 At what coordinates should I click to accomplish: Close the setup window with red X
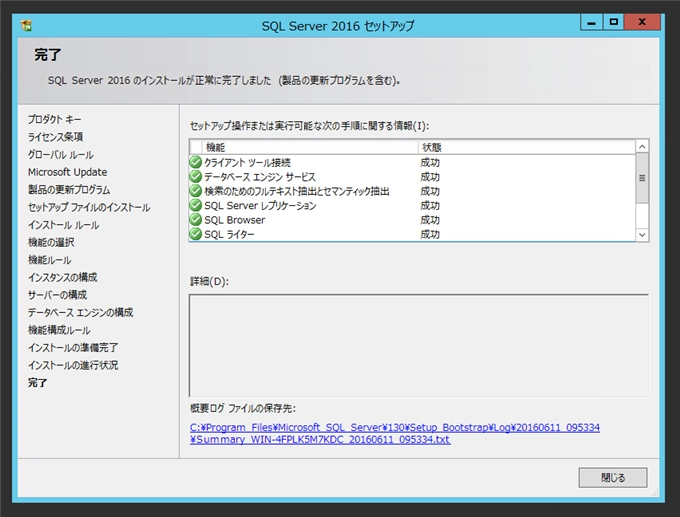coord(642,22)
